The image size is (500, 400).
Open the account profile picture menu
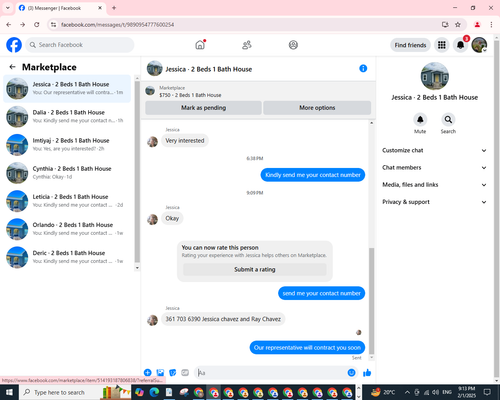479,45
